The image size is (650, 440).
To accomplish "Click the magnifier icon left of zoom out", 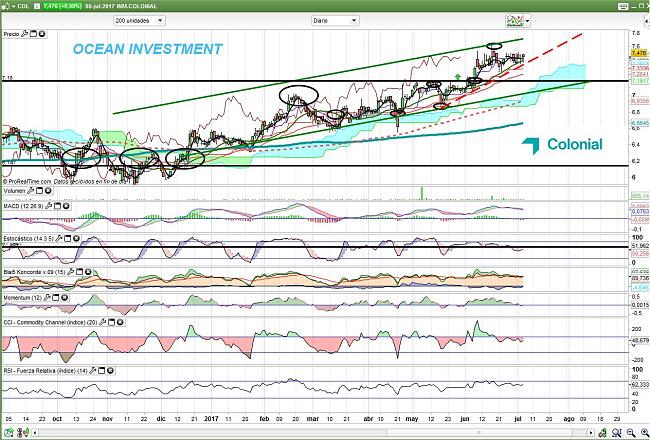I will pos(616,432).
